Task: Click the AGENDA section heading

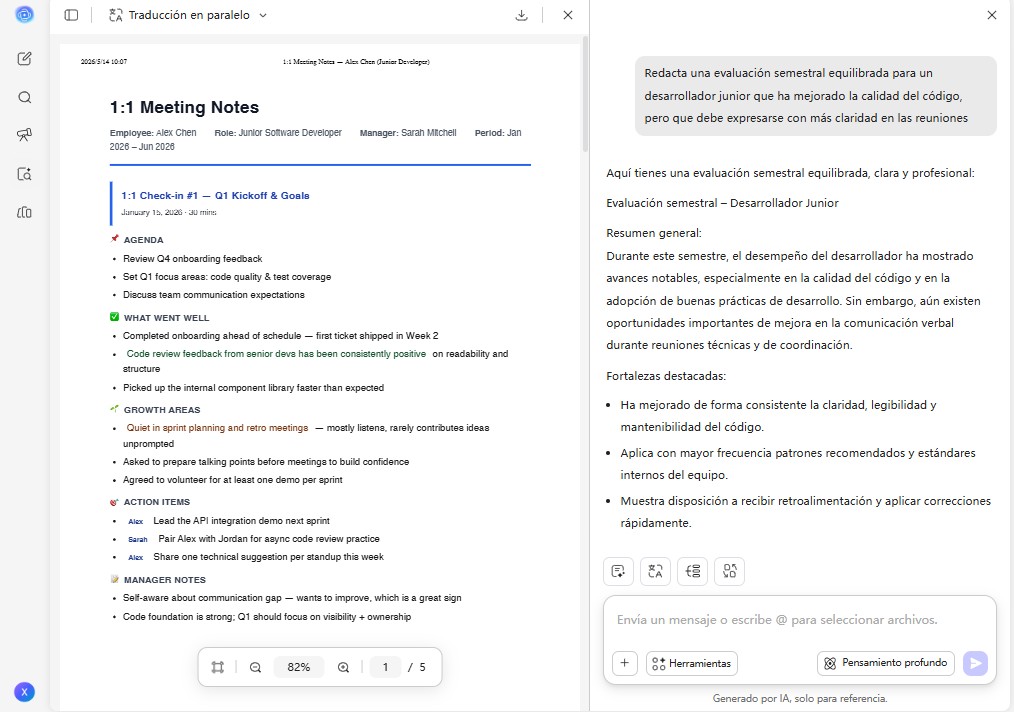Action: pyautogui.click(x=144, y=240)
